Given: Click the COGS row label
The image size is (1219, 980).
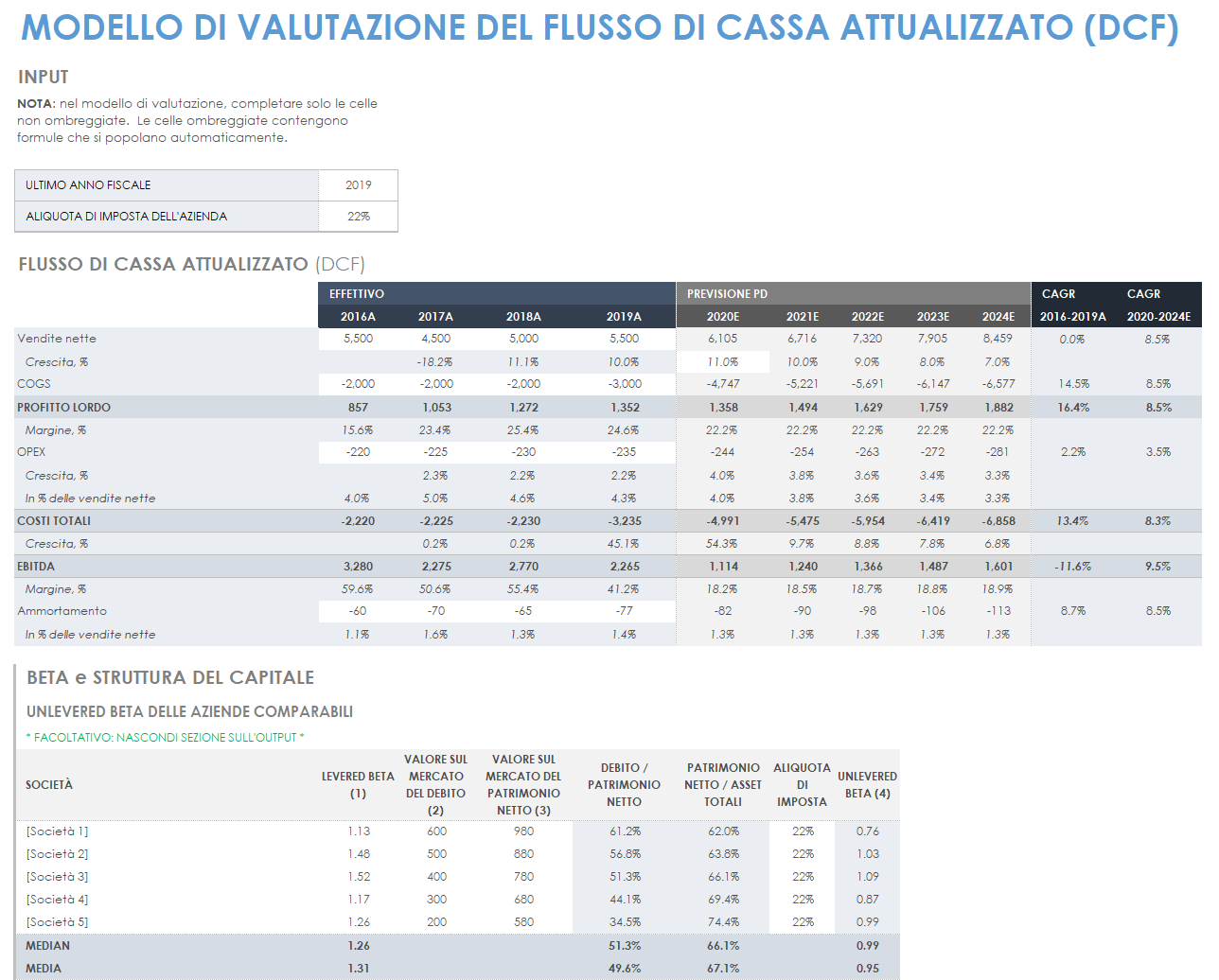Looking at the screenshot, I should 34,384.
